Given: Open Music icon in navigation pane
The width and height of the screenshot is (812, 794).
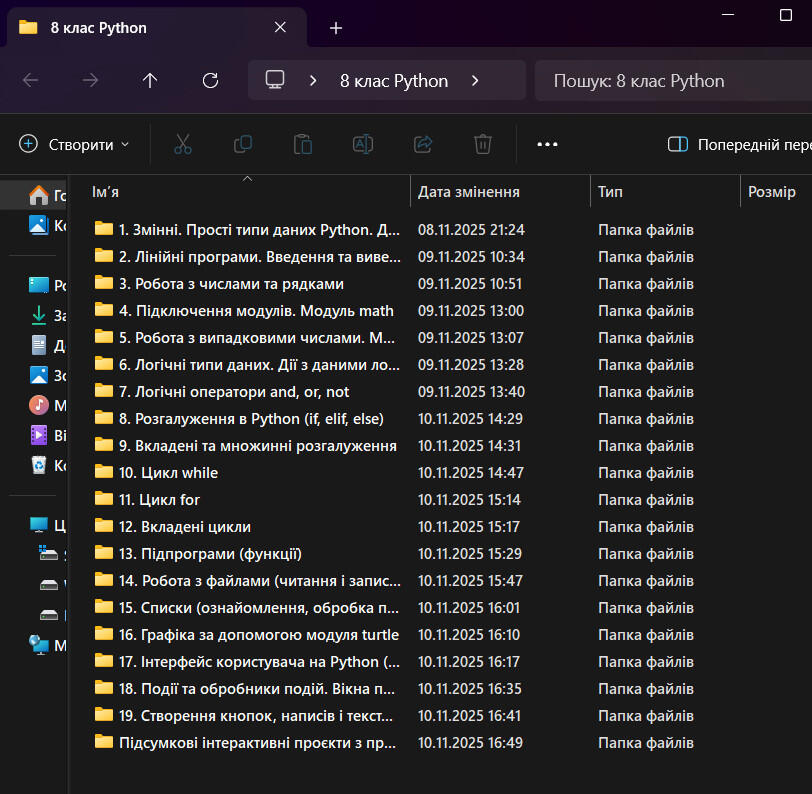Looking at the screenshot, I should click(x=39, y=405).
